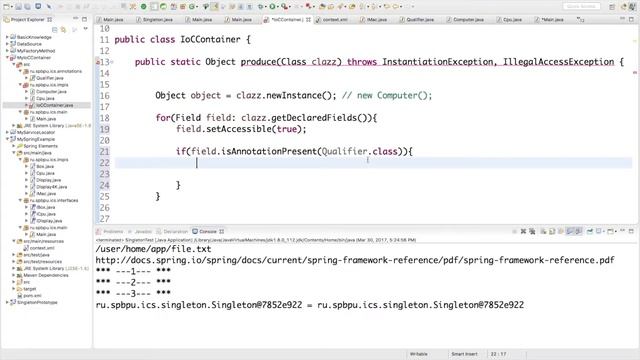The height and width of the screenshot is (360, 640).
Task: Click the Writable status bar entry
Action: 418,354
